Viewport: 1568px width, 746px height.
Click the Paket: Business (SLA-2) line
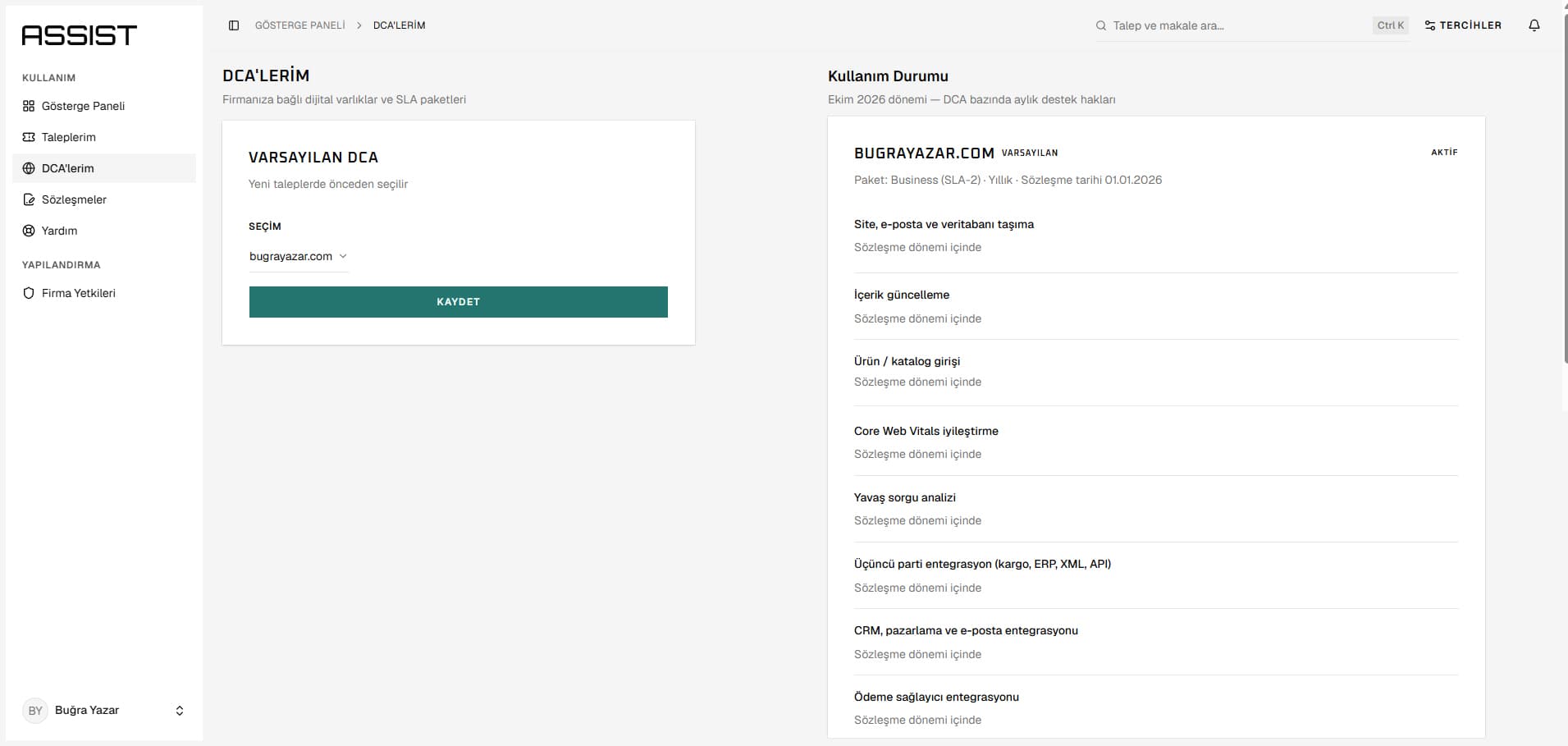click(1008, 180)
